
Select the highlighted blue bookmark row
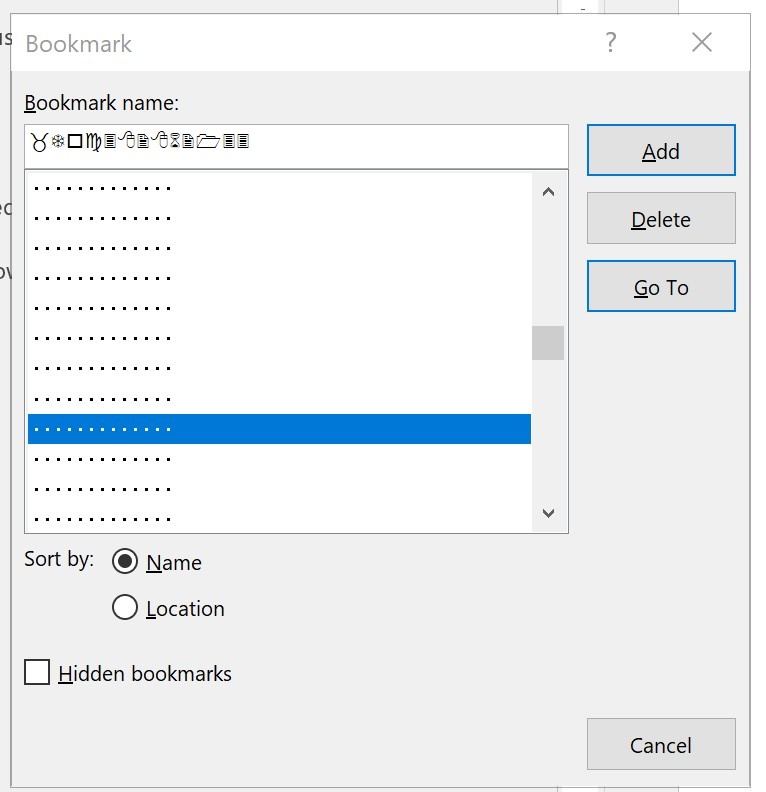(x=279, y=429)
